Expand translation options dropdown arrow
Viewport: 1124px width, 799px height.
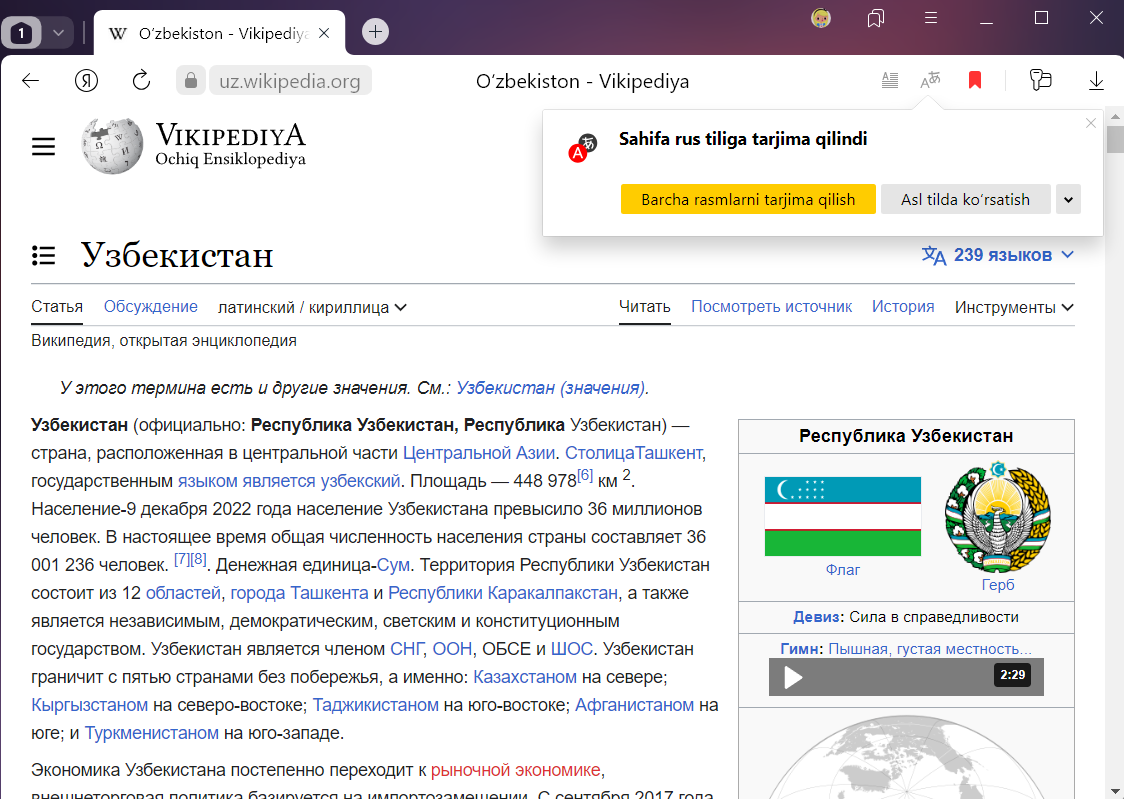click(x=1068, y=199)
